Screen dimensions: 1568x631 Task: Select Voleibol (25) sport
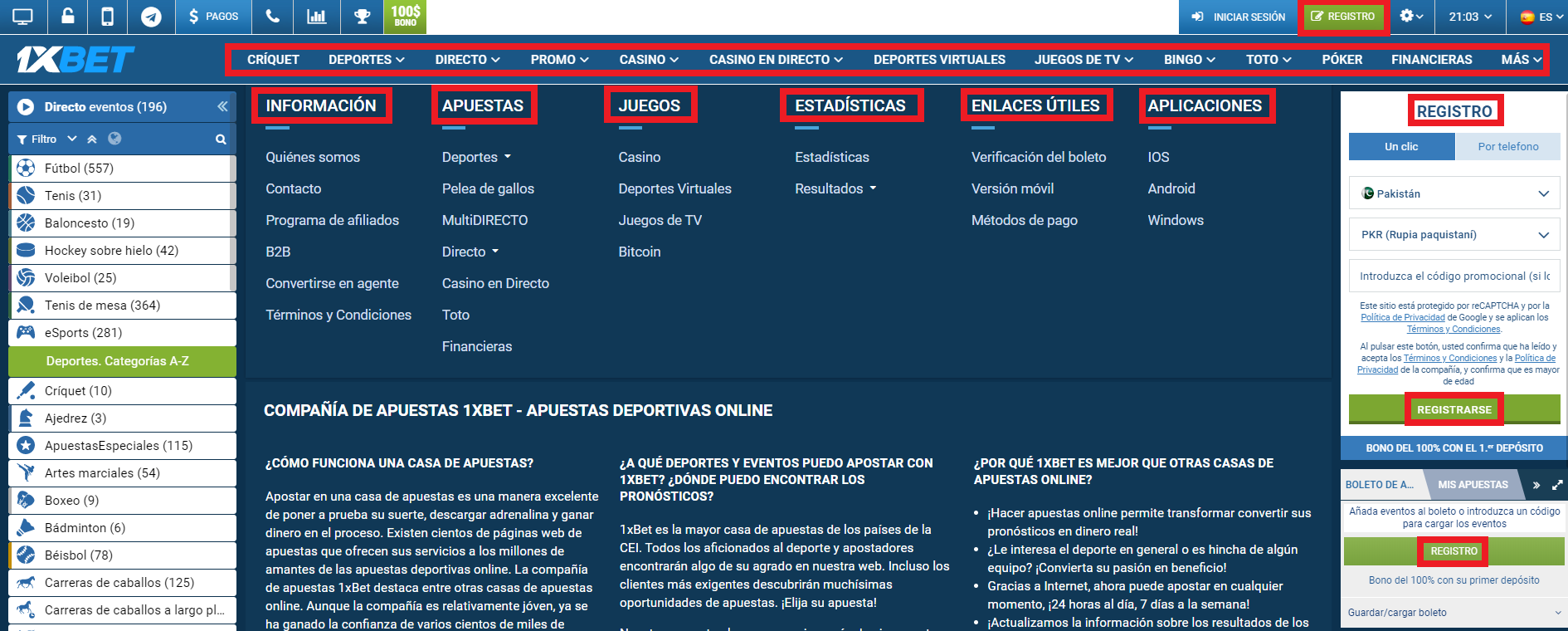coord(122,277)
